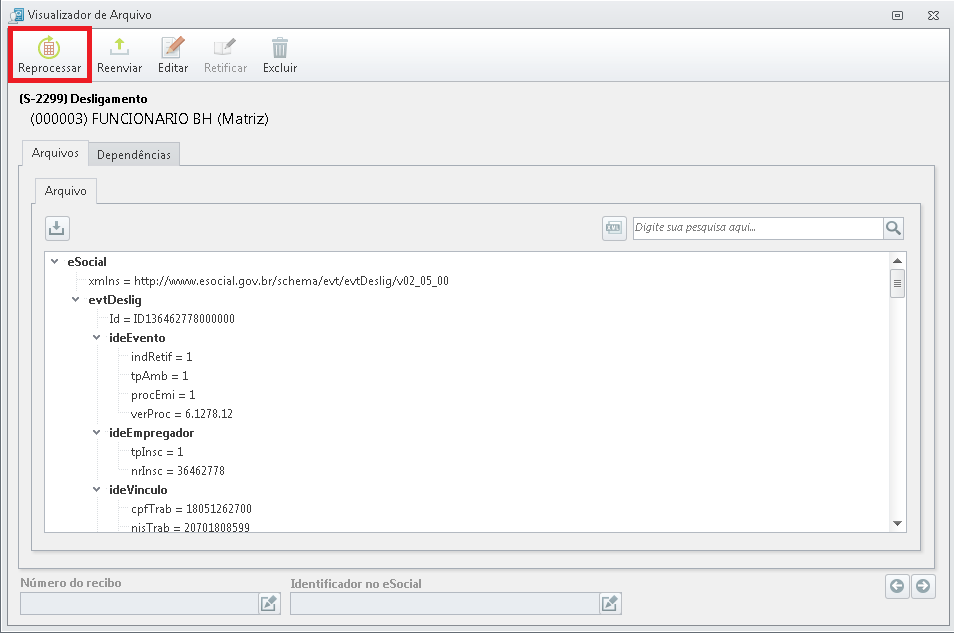The image size is (954, 633).
Task: Collapse the eSocial root node
Action: pyautogui.click(x=55, y=262)
